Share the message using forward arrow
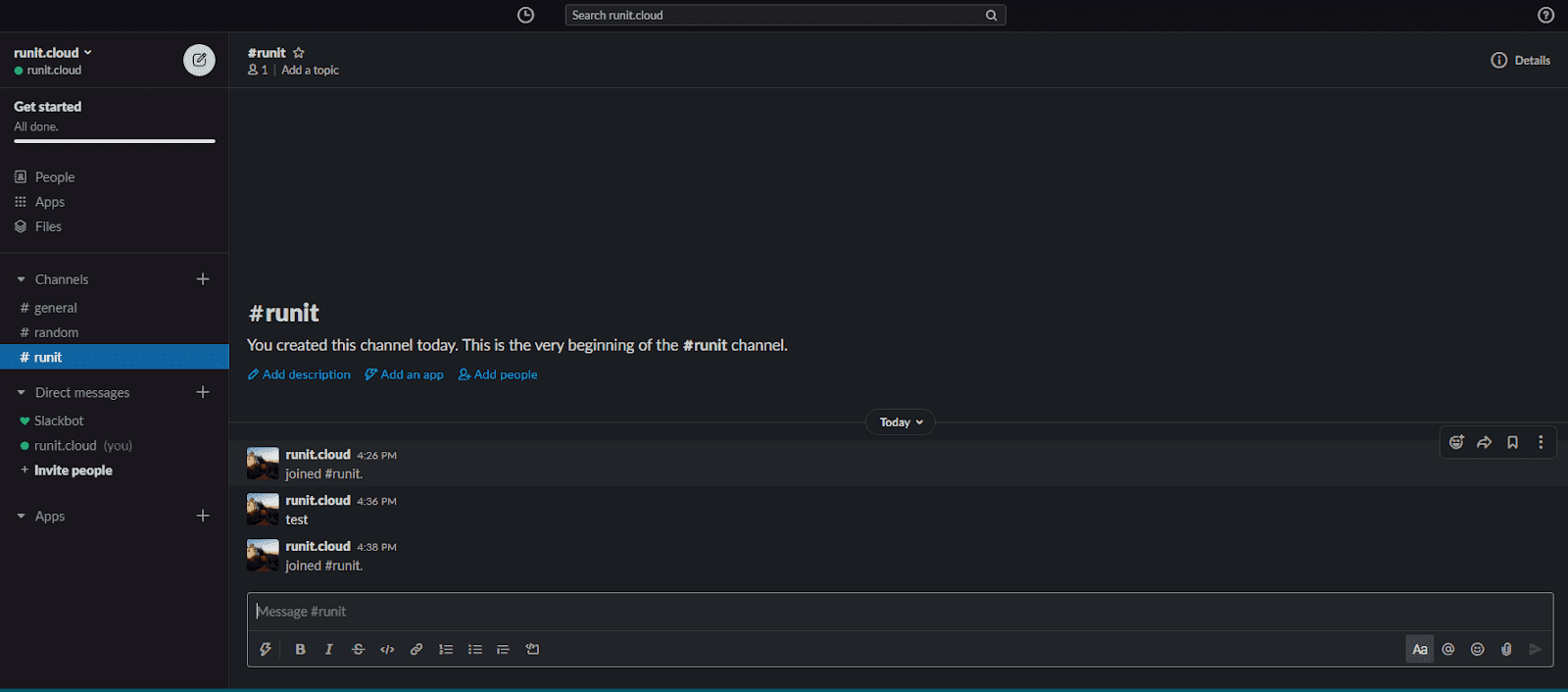The height and width of the screenshot is (692, 1568). [1485, 442]
